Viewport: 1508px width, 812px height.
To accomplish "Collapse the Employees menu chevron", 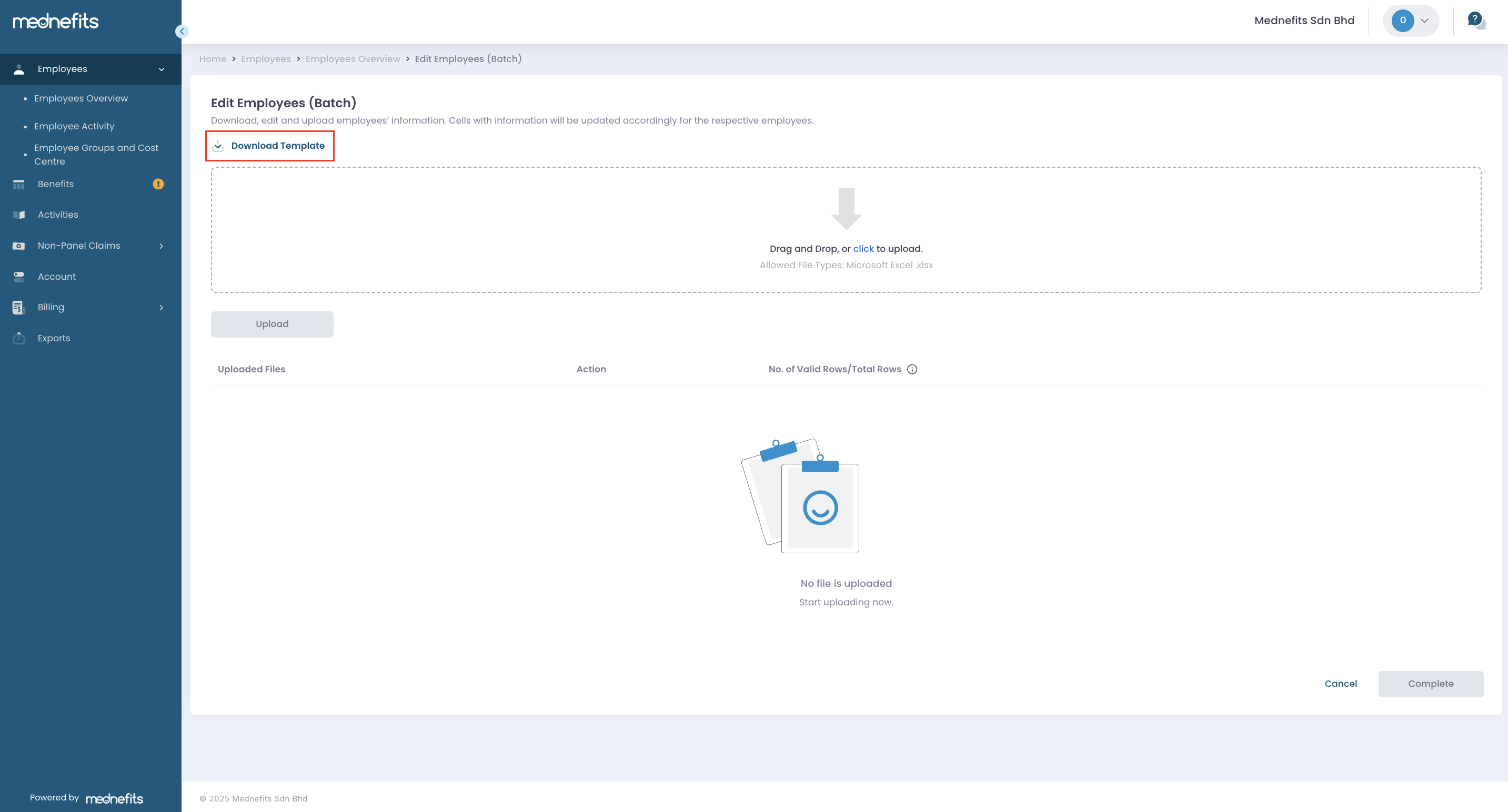I will 161,69.
